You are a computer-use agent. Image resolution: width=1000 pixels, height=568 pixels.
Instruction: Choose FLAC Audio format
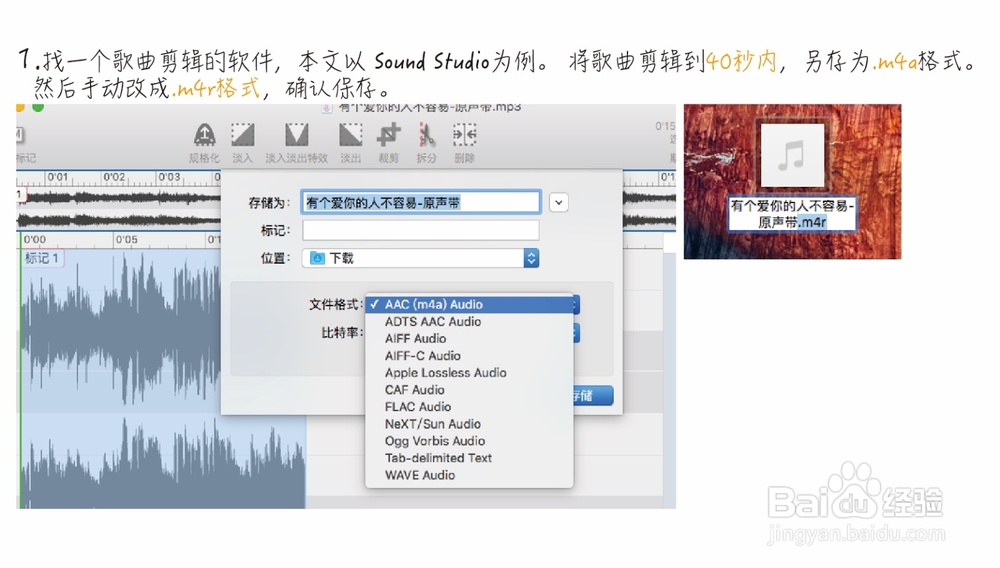(x=469, y=407)
